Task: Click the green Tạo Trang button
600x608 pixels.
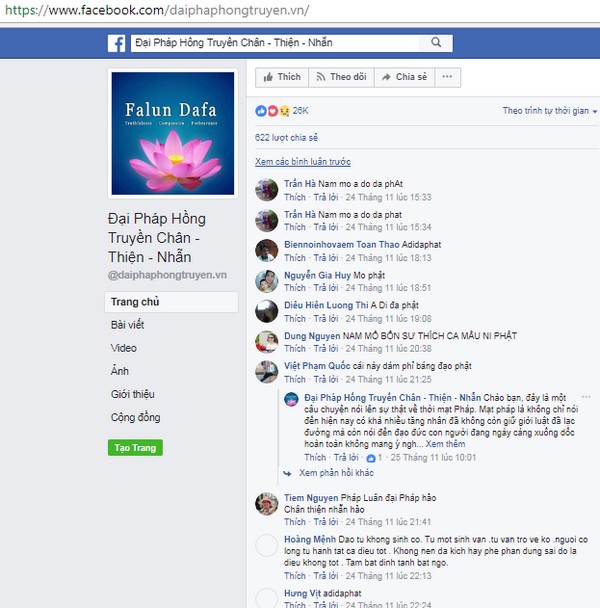Action: click(135, 448)
